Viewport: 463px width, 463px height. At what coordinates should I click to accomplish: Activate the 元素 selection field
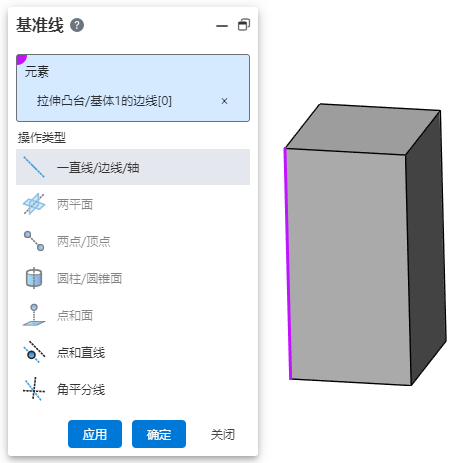coord(133,88)
